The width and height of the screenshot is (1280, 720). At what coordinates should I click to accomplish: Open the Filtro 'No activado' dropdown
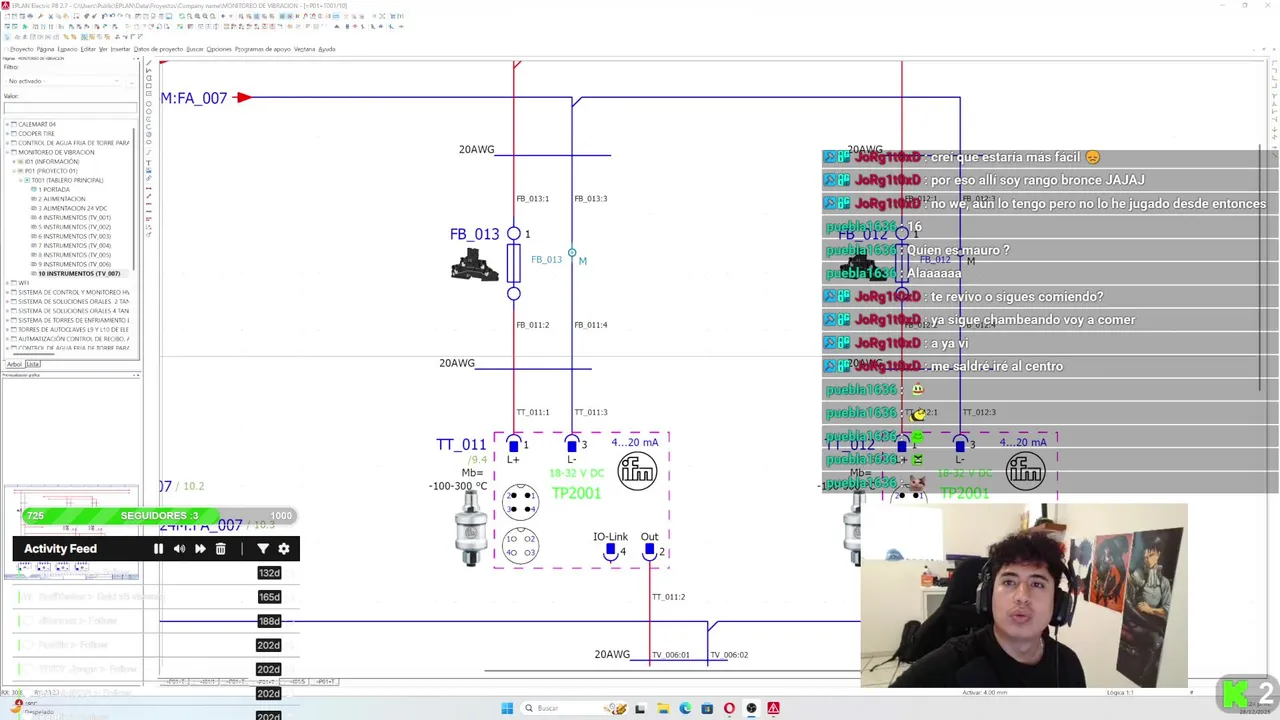coord(64,81)
